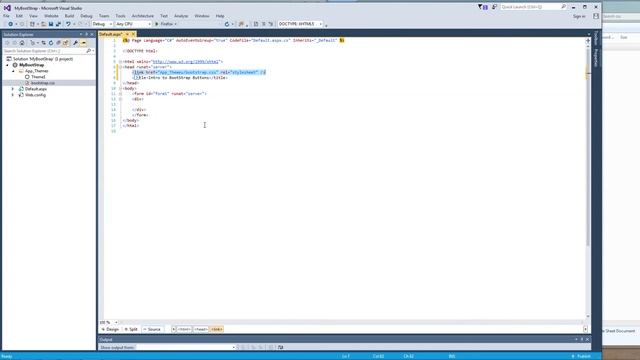The height and width of the screenshot is (360, 640).
Task: Switch to Split view
Action: tap(131, 329)
